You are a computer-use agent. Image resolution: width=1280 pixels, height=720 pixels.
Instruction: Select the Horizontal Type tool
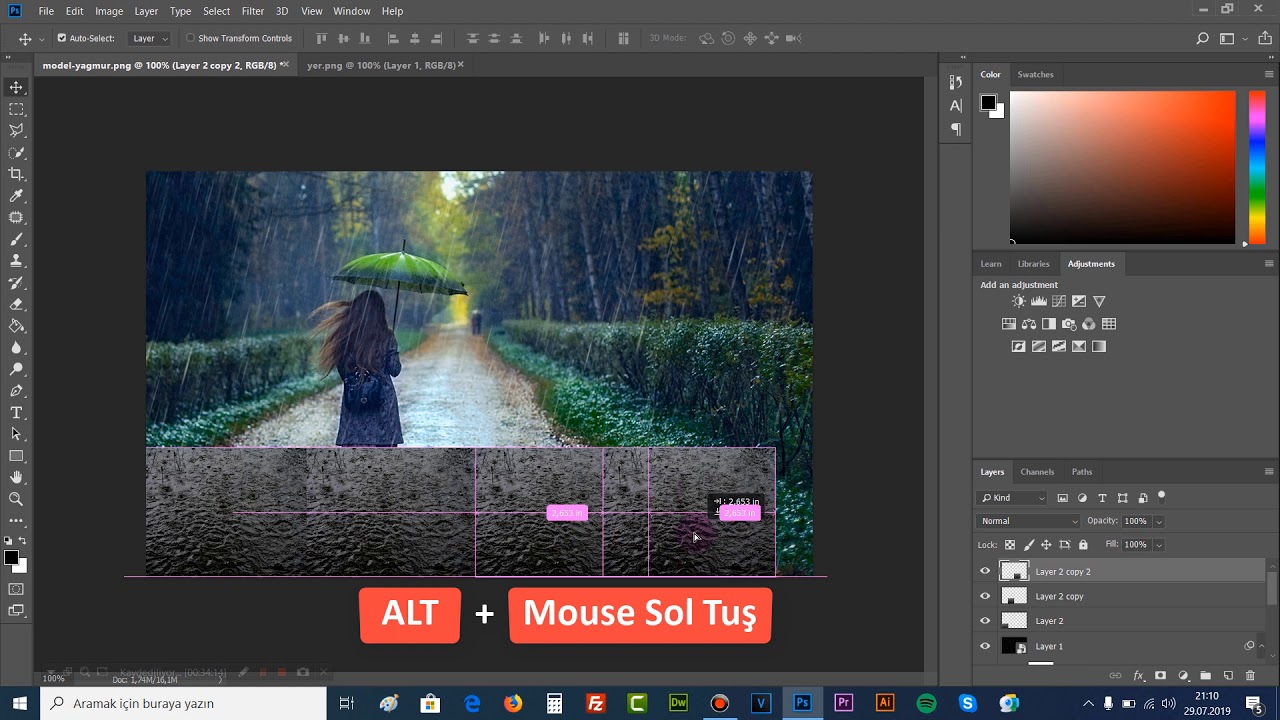point(16,412)
